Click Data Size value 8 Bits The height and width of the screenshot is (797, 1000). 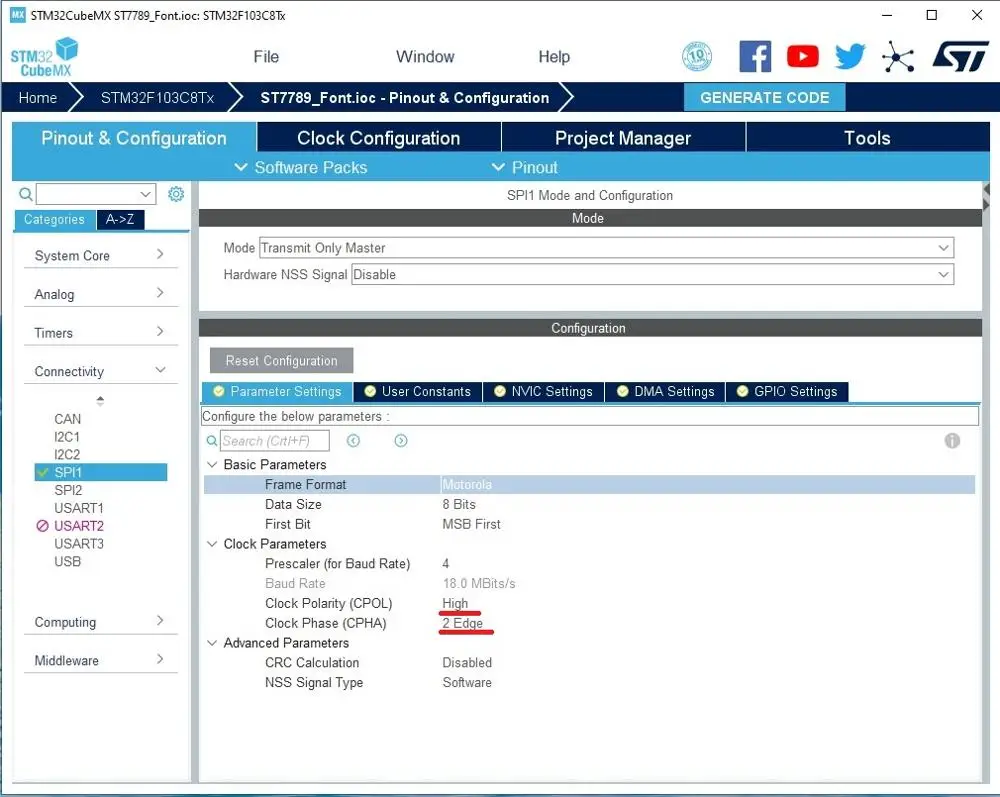pos(459,504)
